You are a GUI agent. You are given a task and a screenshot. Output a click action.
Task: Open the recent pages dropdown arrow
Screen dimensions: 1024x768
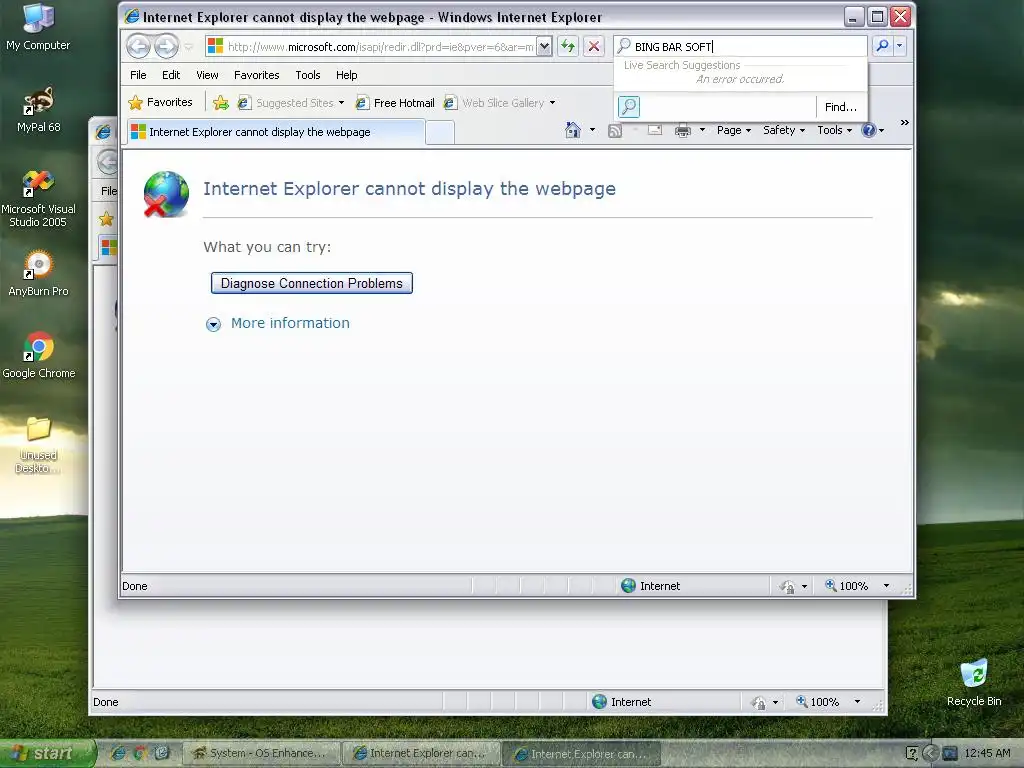click(x=189, y=47)
